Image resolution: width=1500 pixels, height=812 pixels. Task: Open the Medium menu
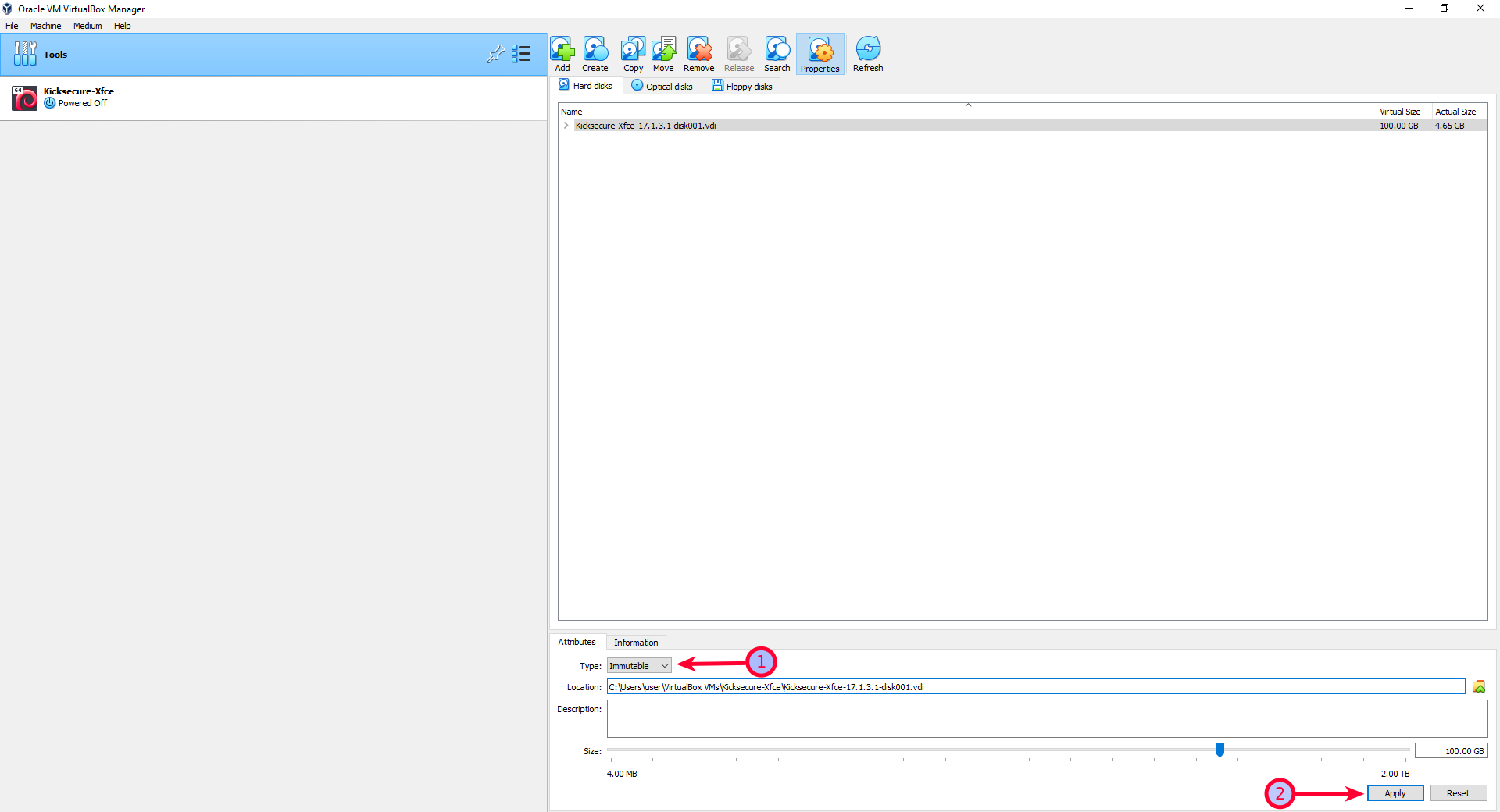point(87,26)
